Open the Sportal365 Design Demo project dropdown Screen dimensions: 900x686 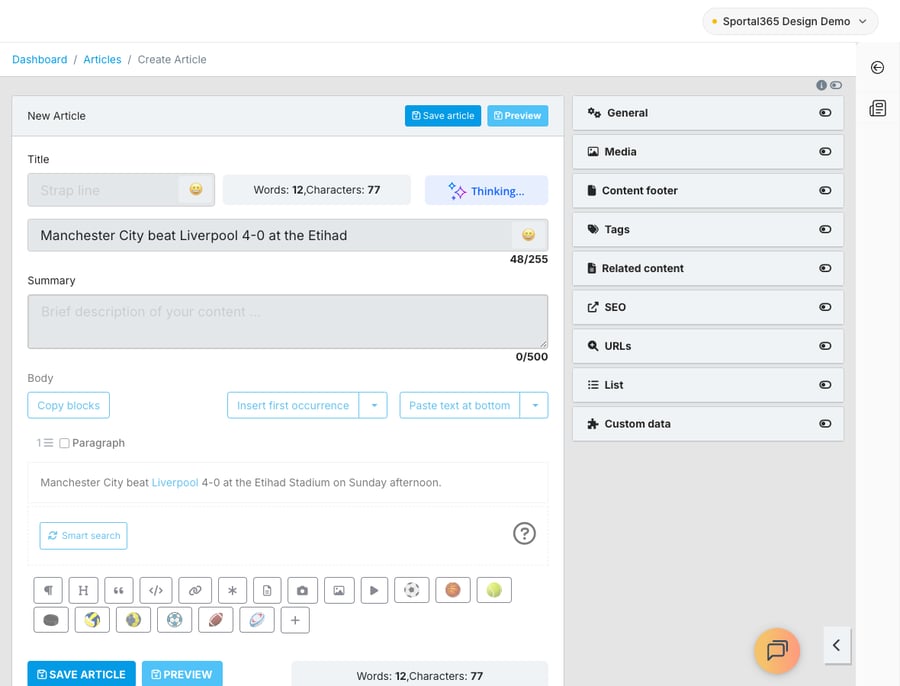(x=790, y=21)
